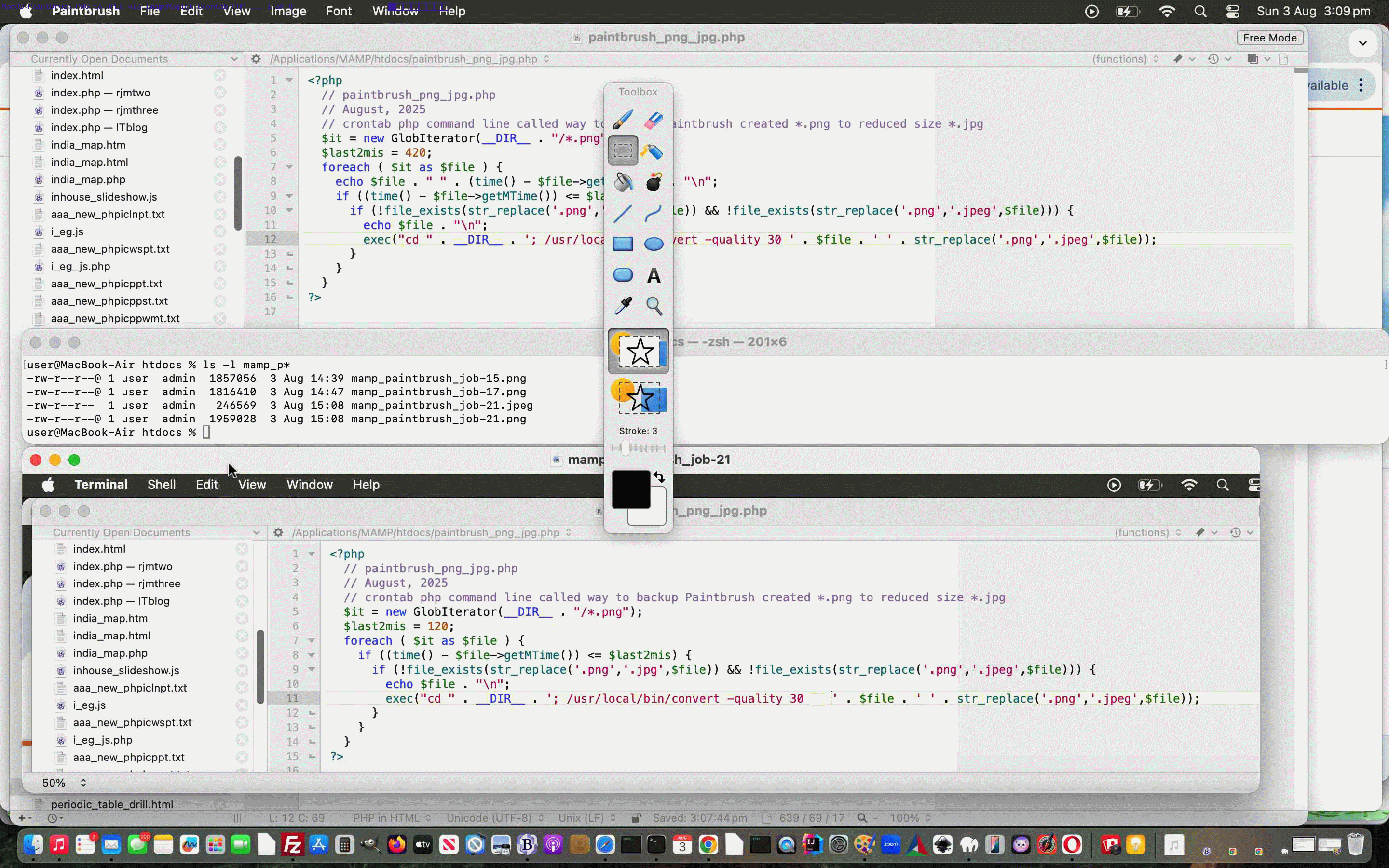The image size is (1389, 868).
Task: Pick the eyedropper color picker tool
Action: (x=623, y=306)
